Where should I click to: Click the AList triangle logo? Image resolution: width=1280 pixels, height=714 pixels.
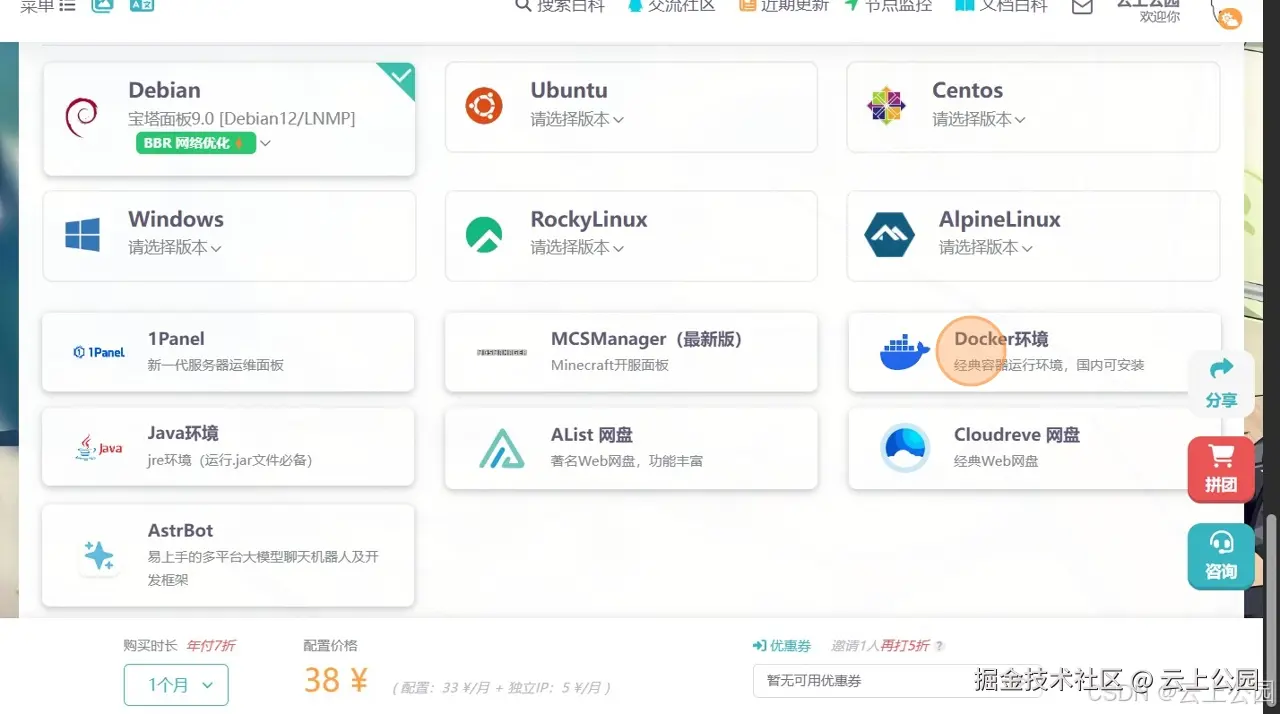coord(502,449)
